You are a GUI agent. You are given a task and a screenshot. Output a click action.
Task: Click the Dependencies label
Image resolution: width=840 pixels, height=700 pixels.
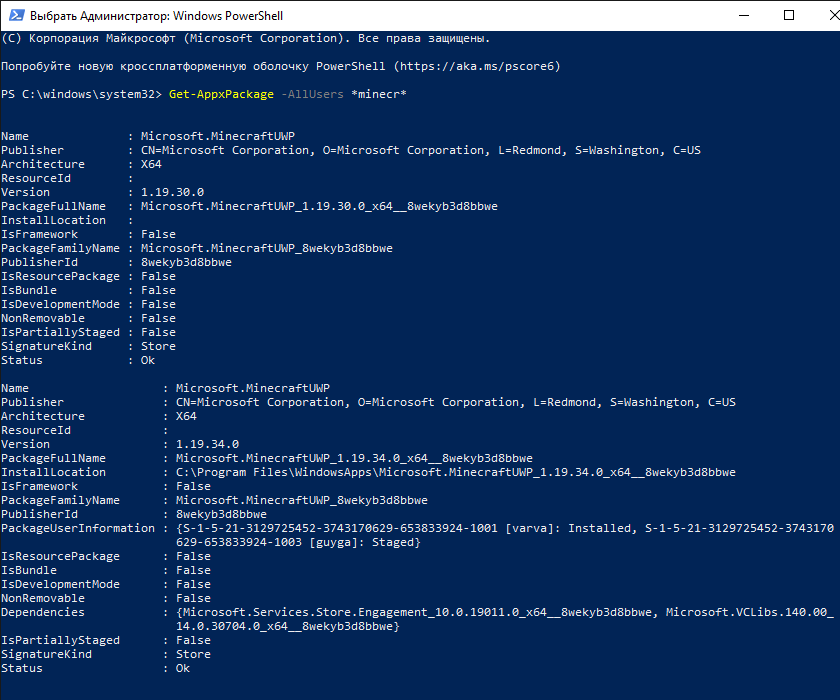point(43,612)
